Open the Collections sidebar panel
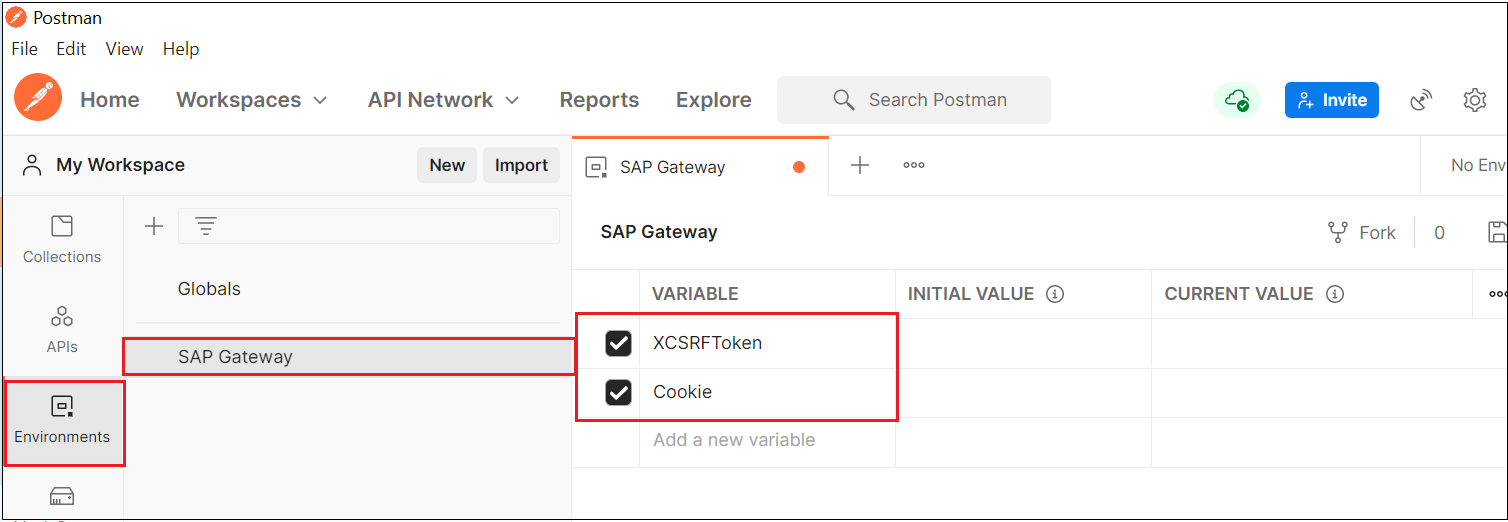Image resolution: width=1508 pixels, height=522 pixels. click(62, 239)
